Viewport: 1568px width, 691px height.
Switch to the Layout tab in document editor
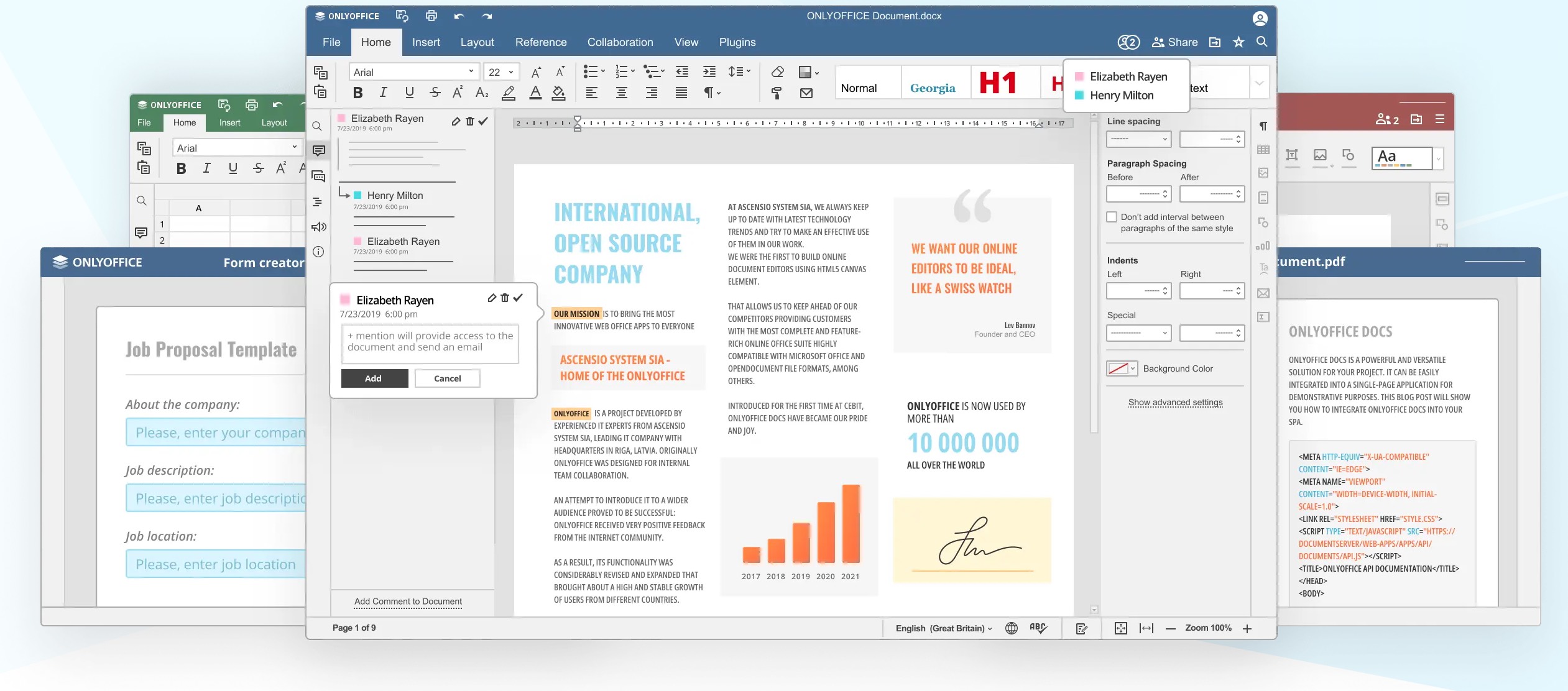tap(477, 42)
